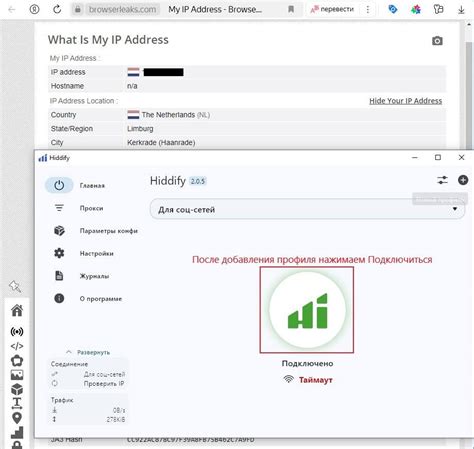Screen dimensions: 474x449
Task: Click the pin icon above sidebar
Action: [x=15, y=286]
